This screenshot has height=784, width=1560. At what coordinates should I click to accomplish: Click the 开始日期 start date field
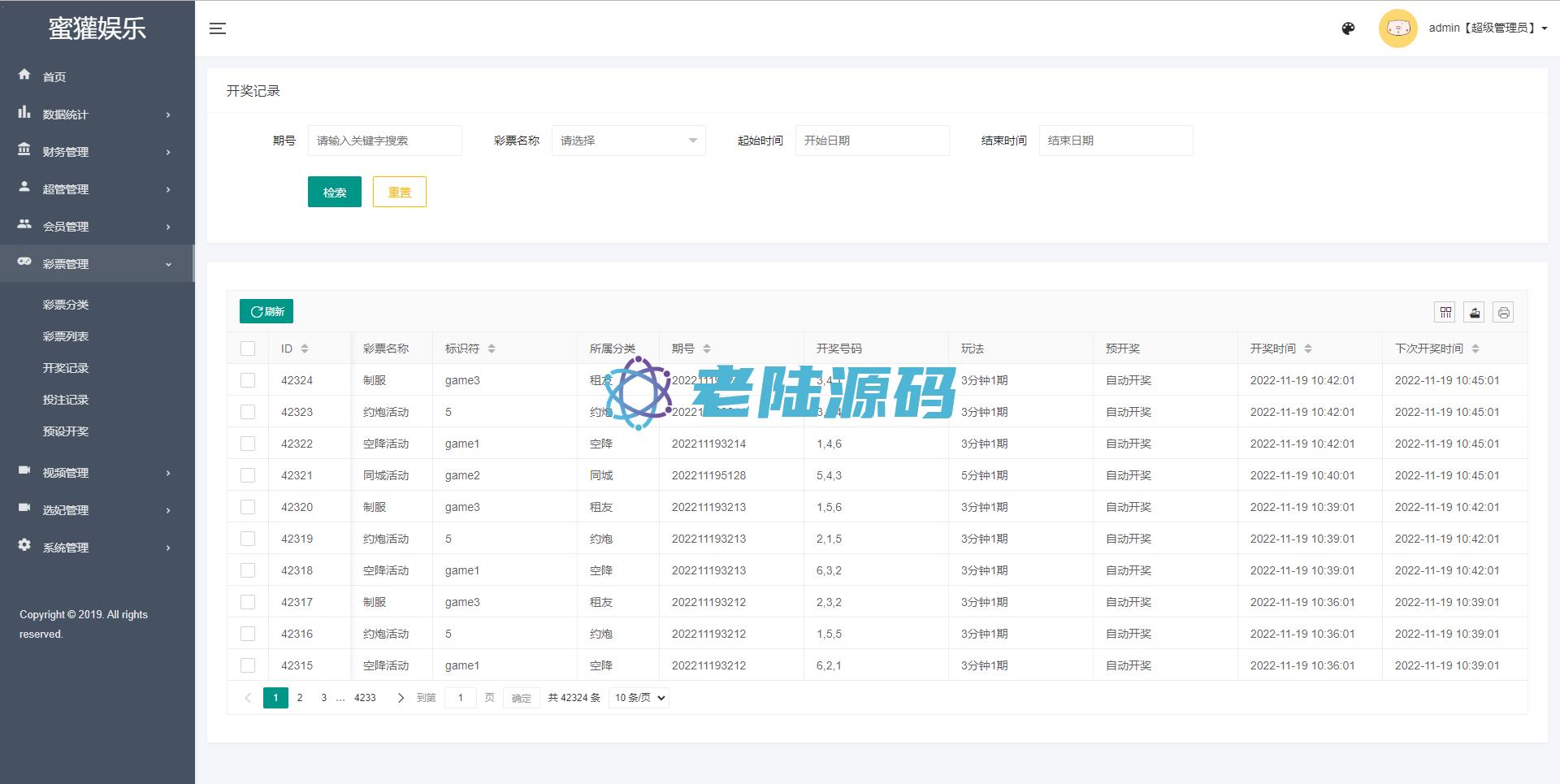[x=872, y=141]
